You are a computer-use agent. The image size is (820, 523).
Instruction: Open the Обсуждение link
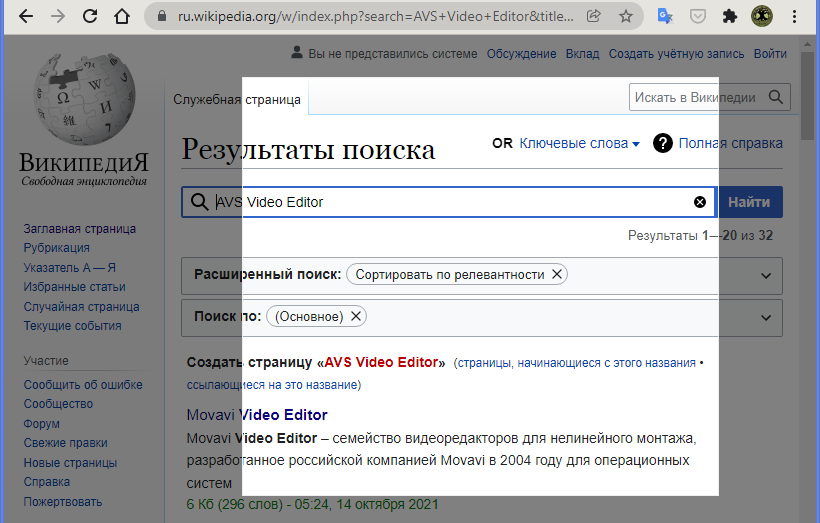coord(521,54)
